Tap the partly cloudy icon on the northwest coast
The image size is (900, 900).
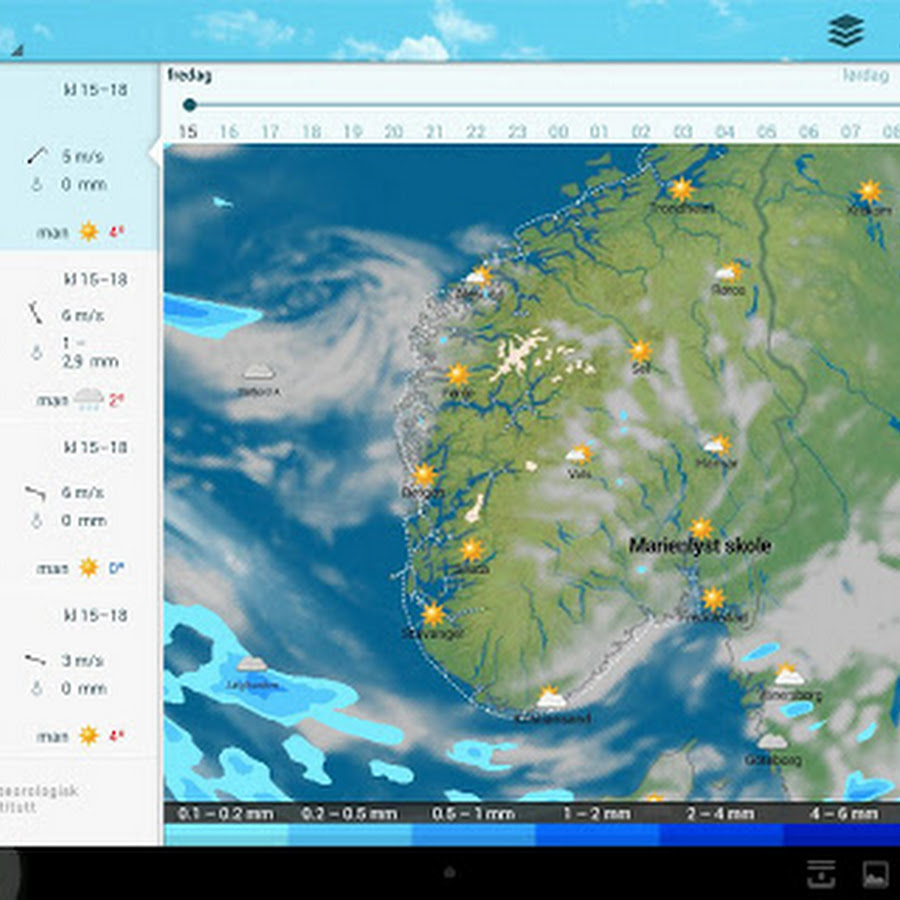click(479, 276)
